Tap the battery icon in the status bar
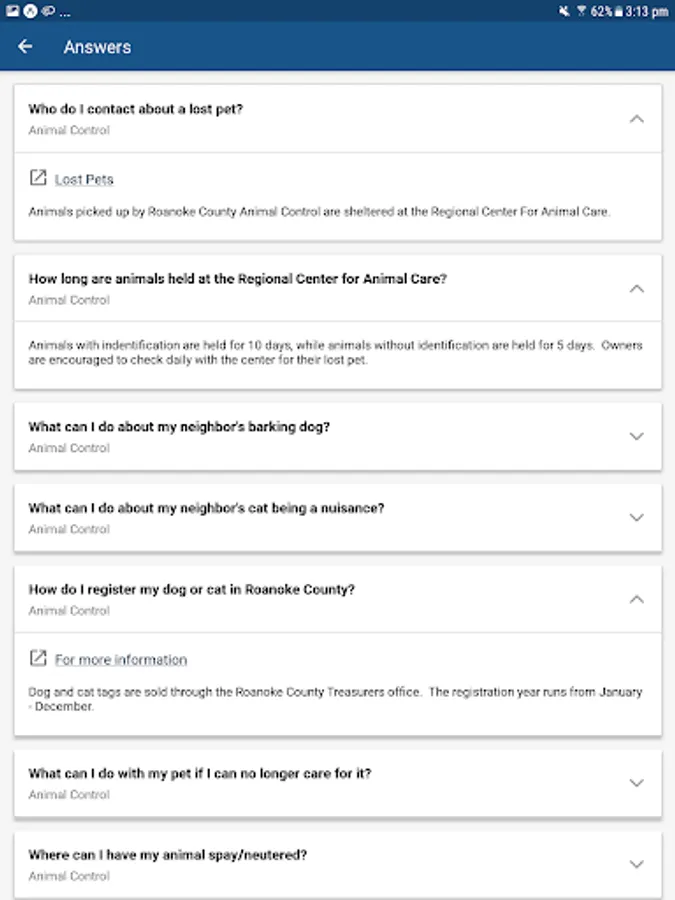675x900 pixels. click(x=620, y=11)
